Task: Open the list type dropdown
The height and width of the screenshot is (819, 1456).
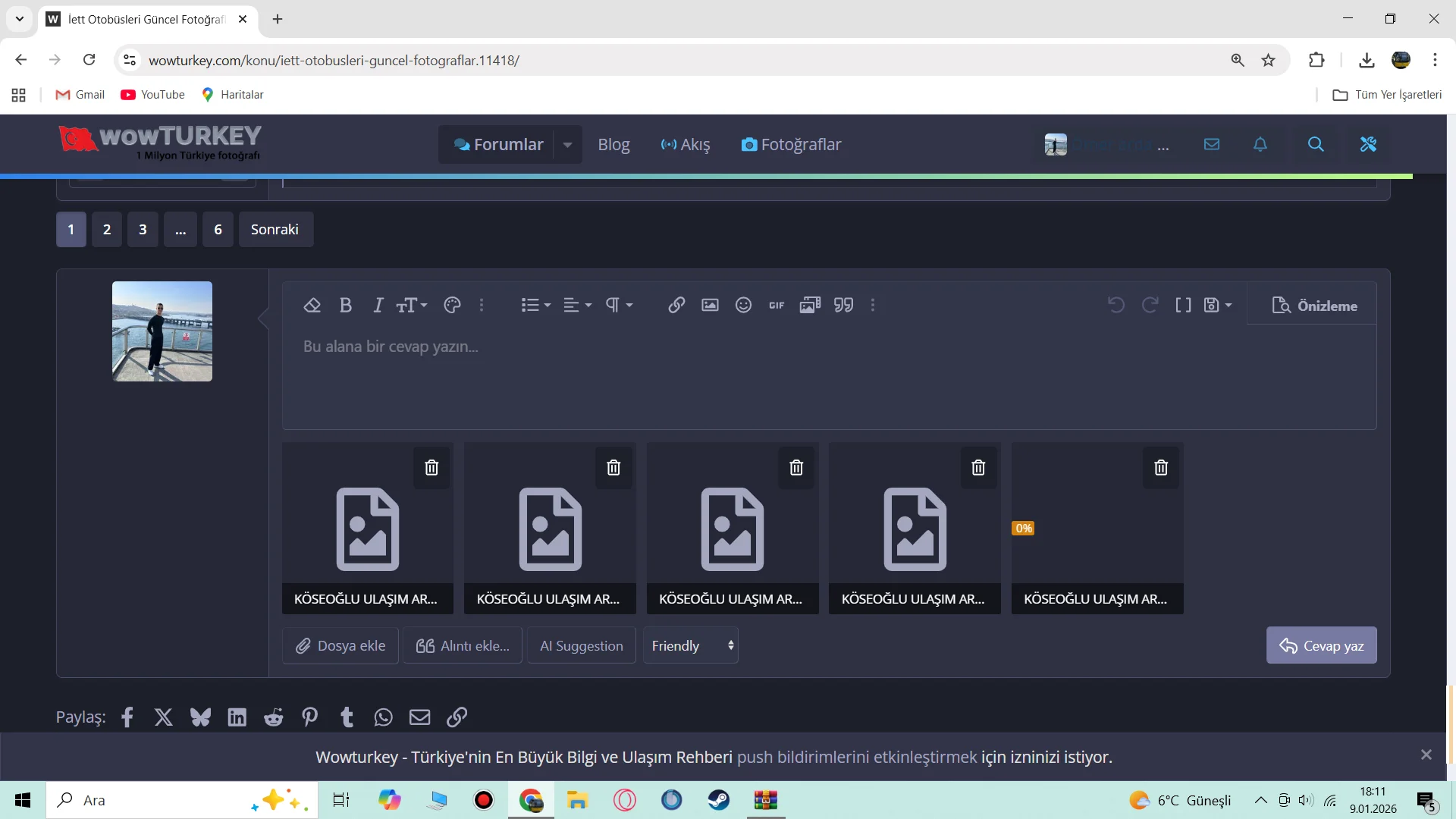Action: [x=535, y=305]
